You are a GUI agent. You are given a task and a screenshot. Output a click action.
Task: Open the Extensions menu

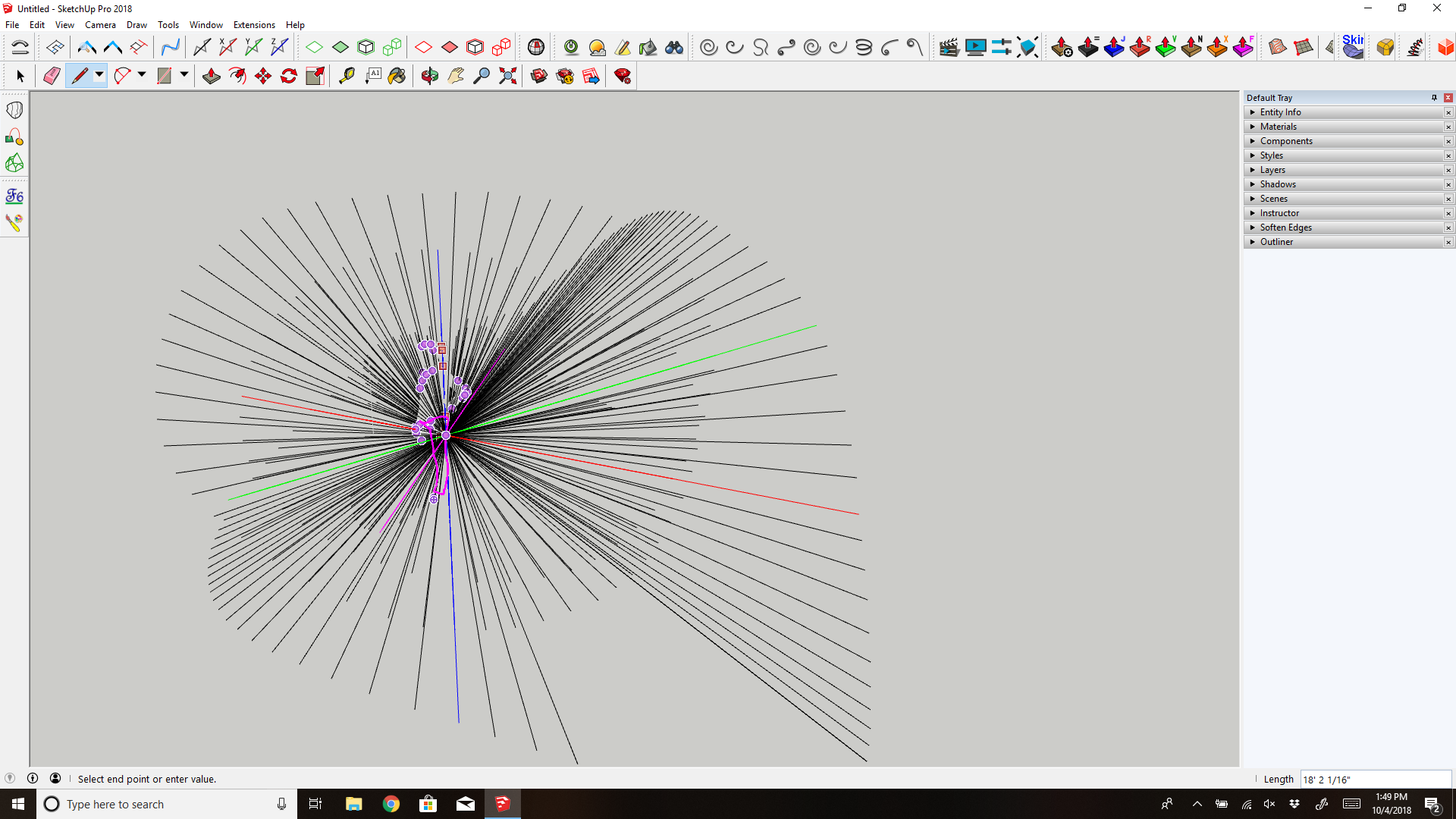tap(254, 25)
